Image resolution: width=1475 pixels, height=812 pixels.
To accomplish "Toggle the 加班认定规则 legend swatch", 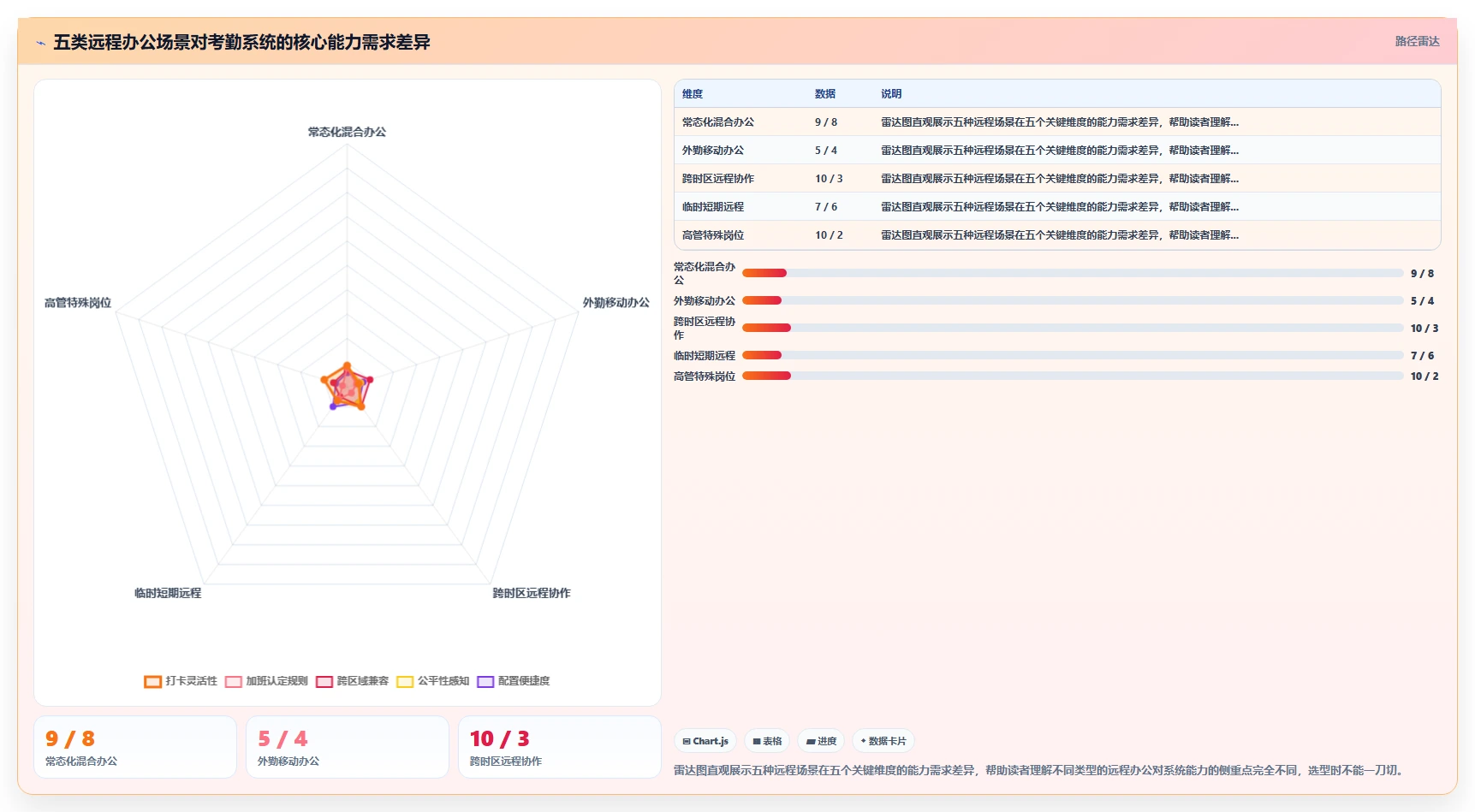I will (x=234, y=681).
